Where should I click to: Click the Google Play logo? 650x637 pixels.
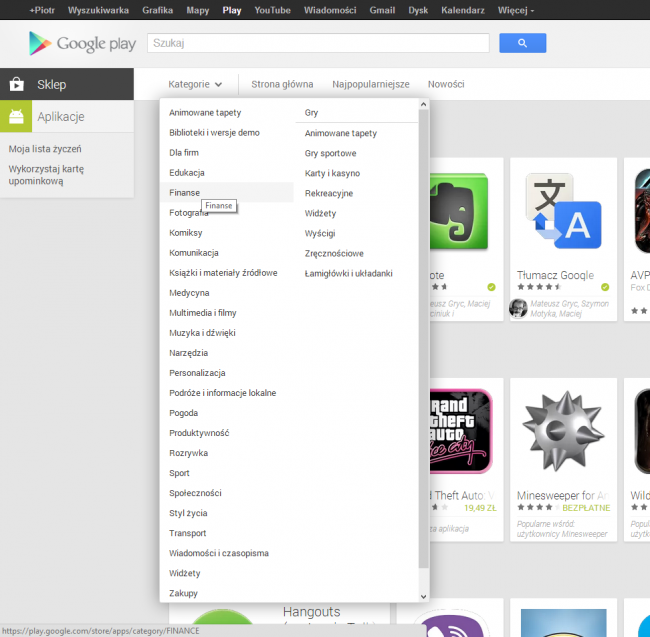82,43
